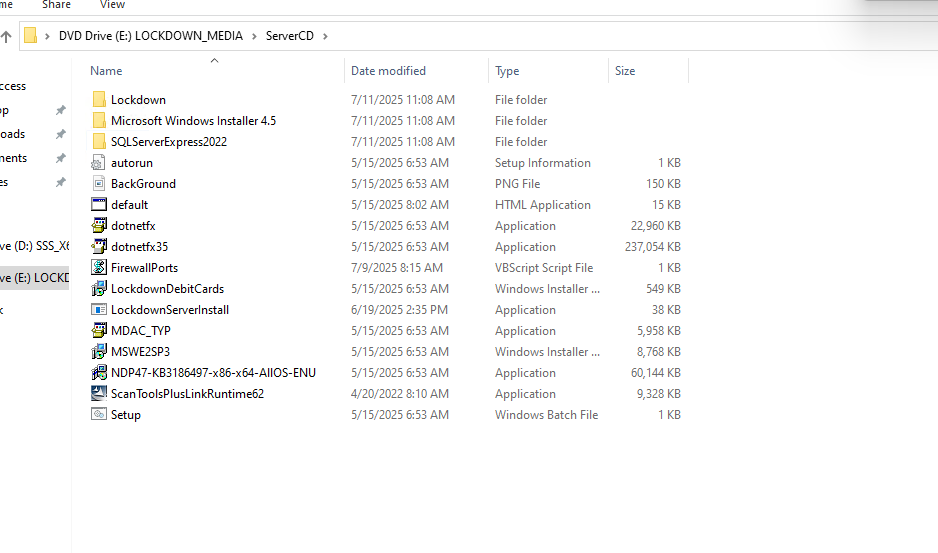
Task: Select the ScanToolsPlusLinkRuntime62 application icon
Action: pos(99,393)
